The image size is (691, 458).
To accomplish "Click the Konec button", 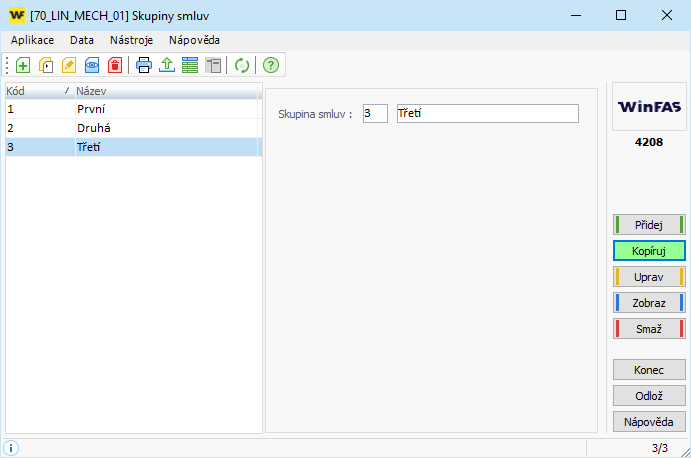I will [x=649, y=370].
